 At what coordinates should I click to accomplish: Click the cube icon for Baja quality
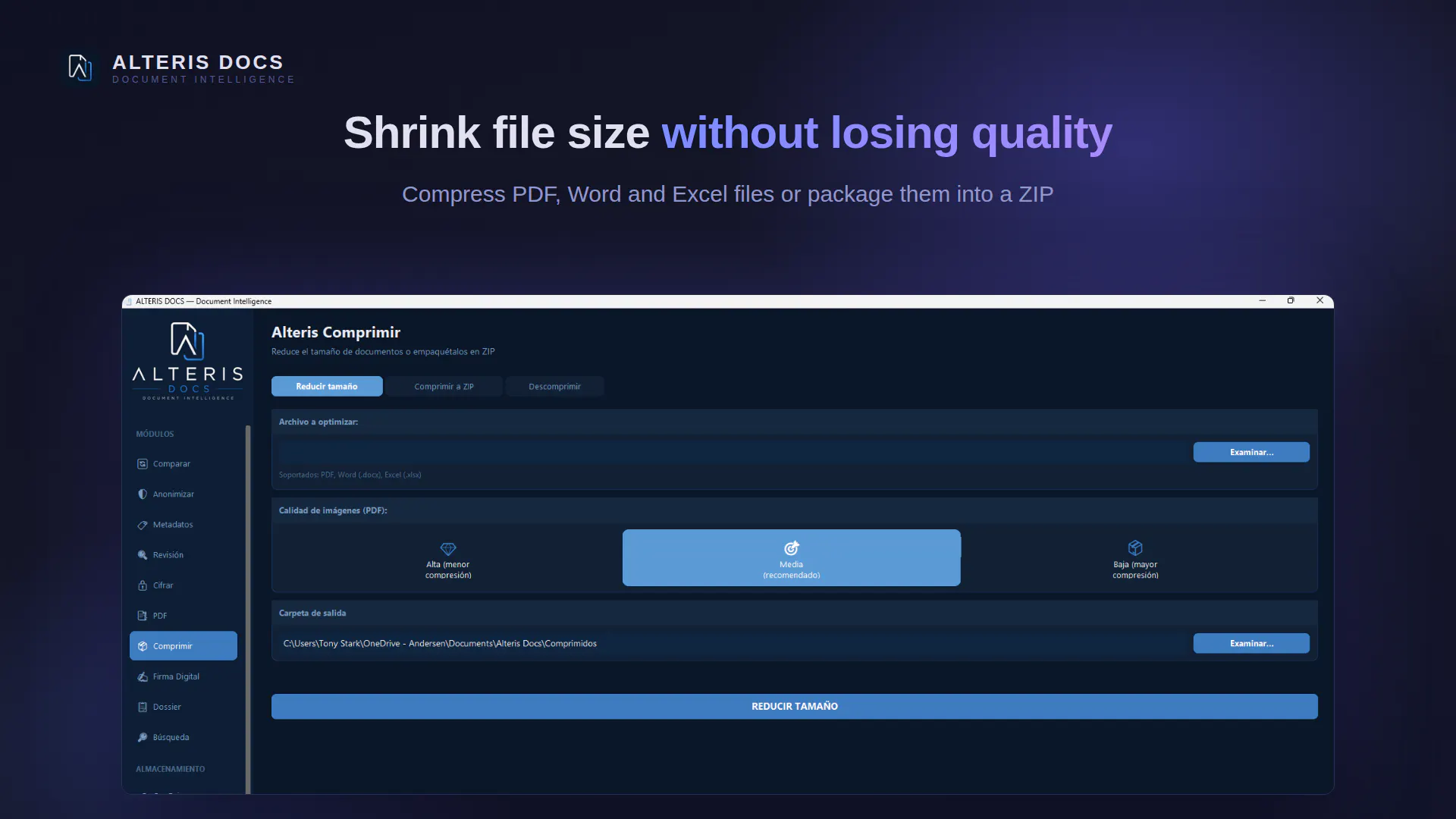1135,548
